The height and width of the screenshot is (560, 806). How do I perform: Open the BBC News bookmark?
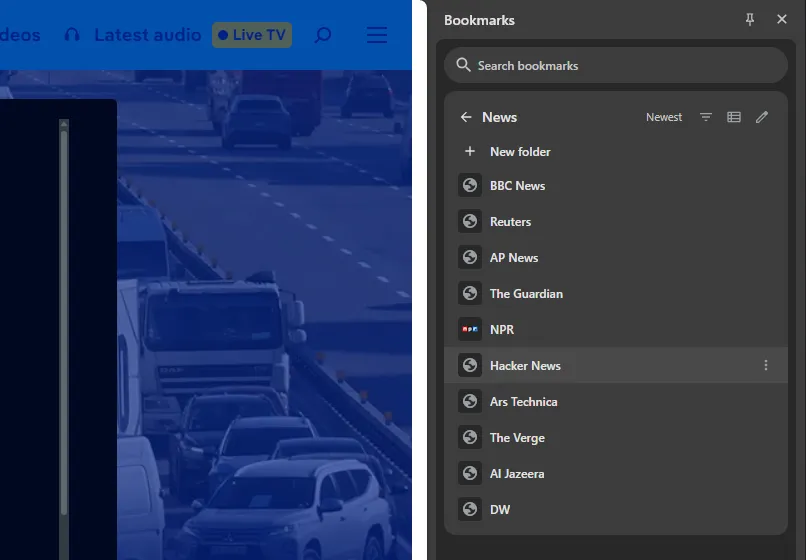pyautogui.click(x=615, y=186)
